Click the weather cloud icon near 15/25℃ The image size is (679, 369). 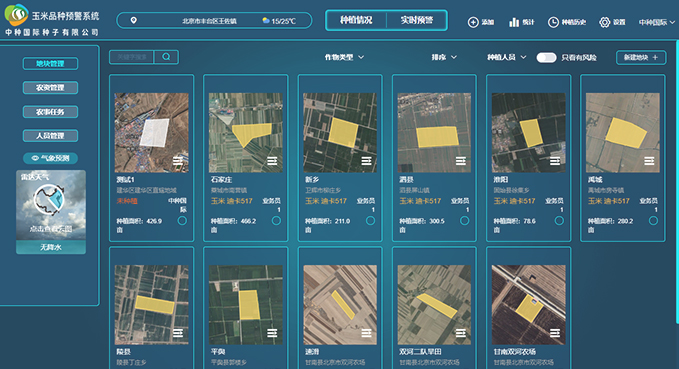tap(266, 20)
